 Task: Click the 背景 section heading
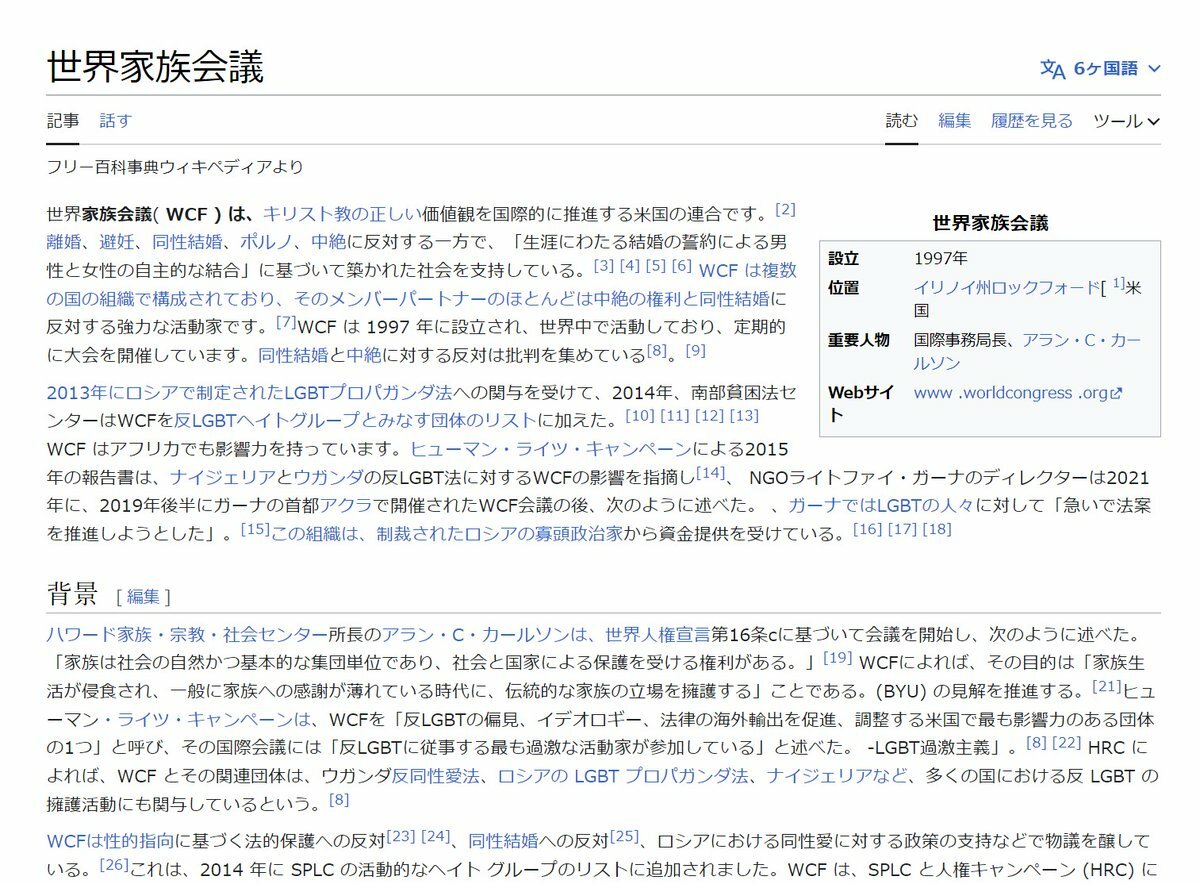click(x=72, y=594)
